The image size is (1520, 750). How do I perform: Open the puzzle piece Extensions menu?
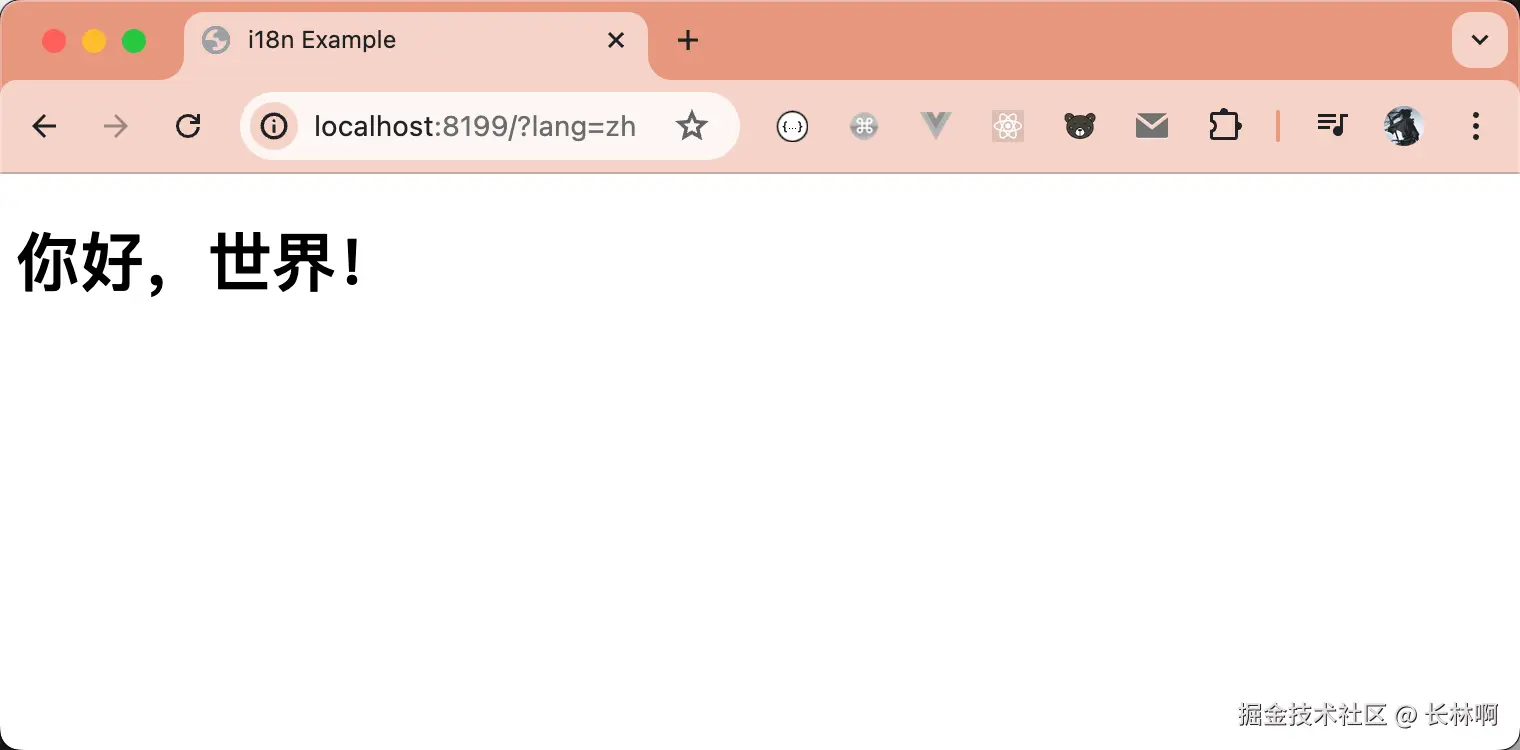pyautogui.click(x=1225, y=126)
